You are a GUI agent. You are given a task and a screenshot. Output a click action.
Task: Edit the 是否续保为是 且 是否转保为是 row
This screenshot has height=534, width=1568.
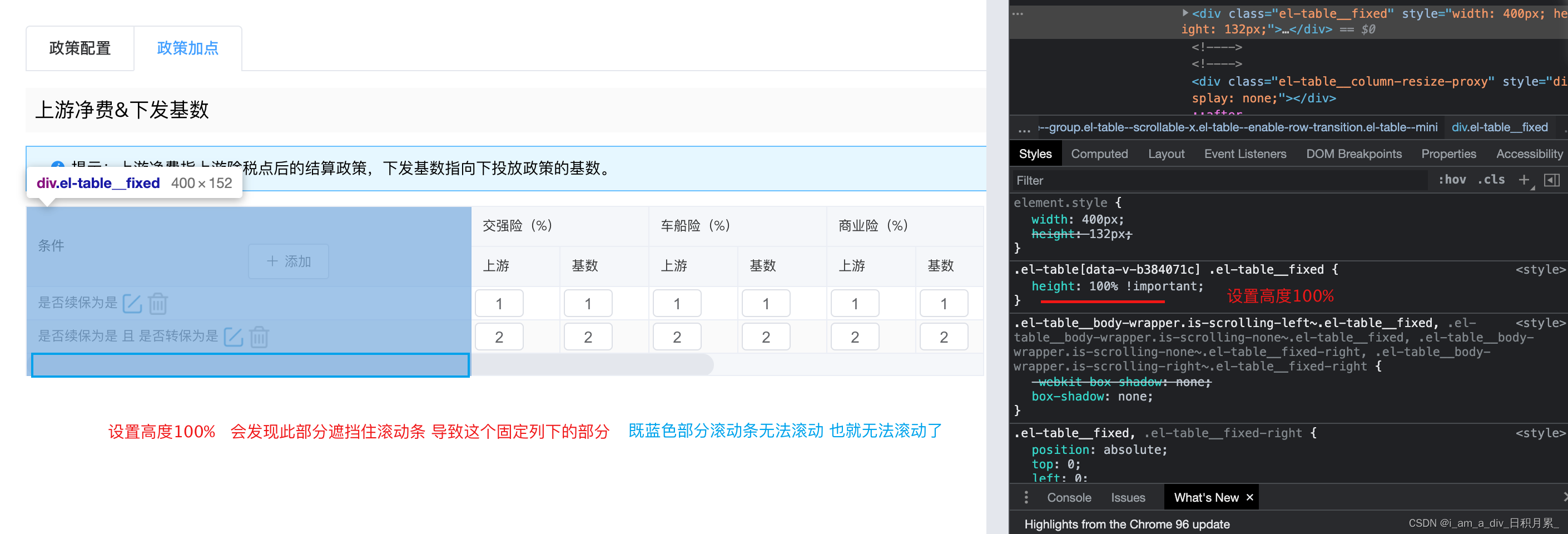pos(233,337)
